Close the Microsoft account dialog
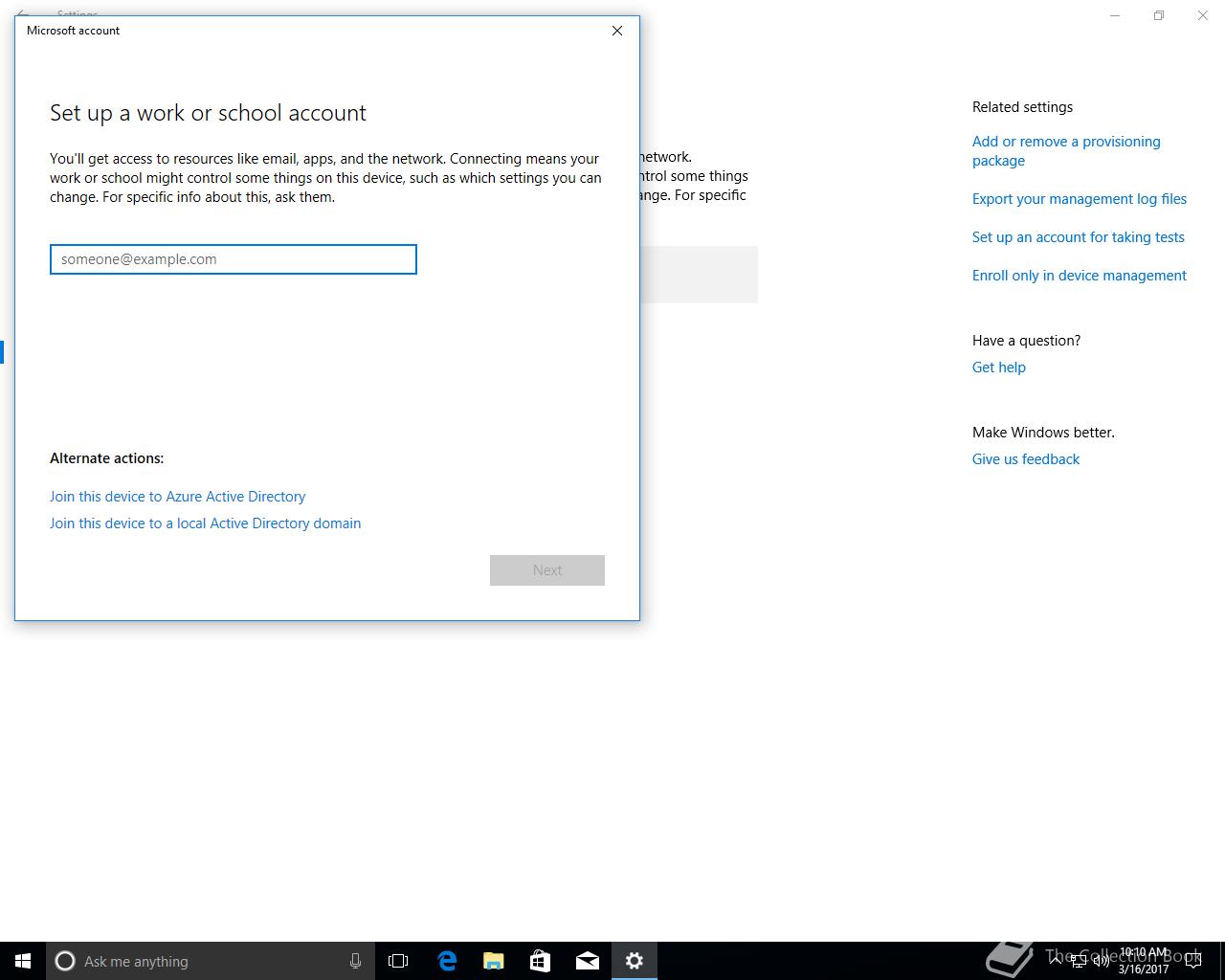Viewport: 1225px width, 980px height. [x=617, y=31]
